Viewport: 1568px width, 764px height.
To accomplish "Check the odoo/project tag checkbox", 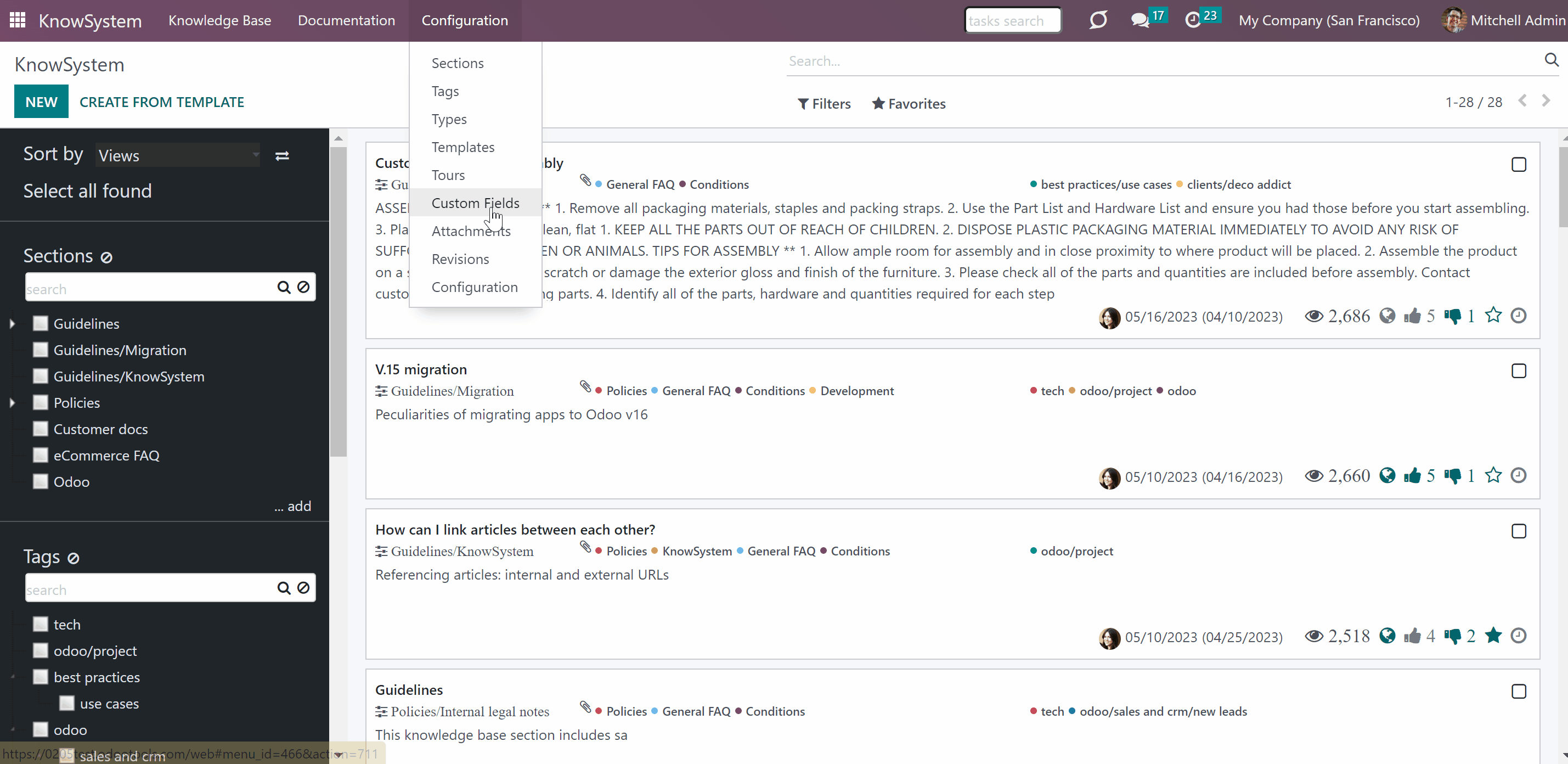I will [x=40, y=650].
